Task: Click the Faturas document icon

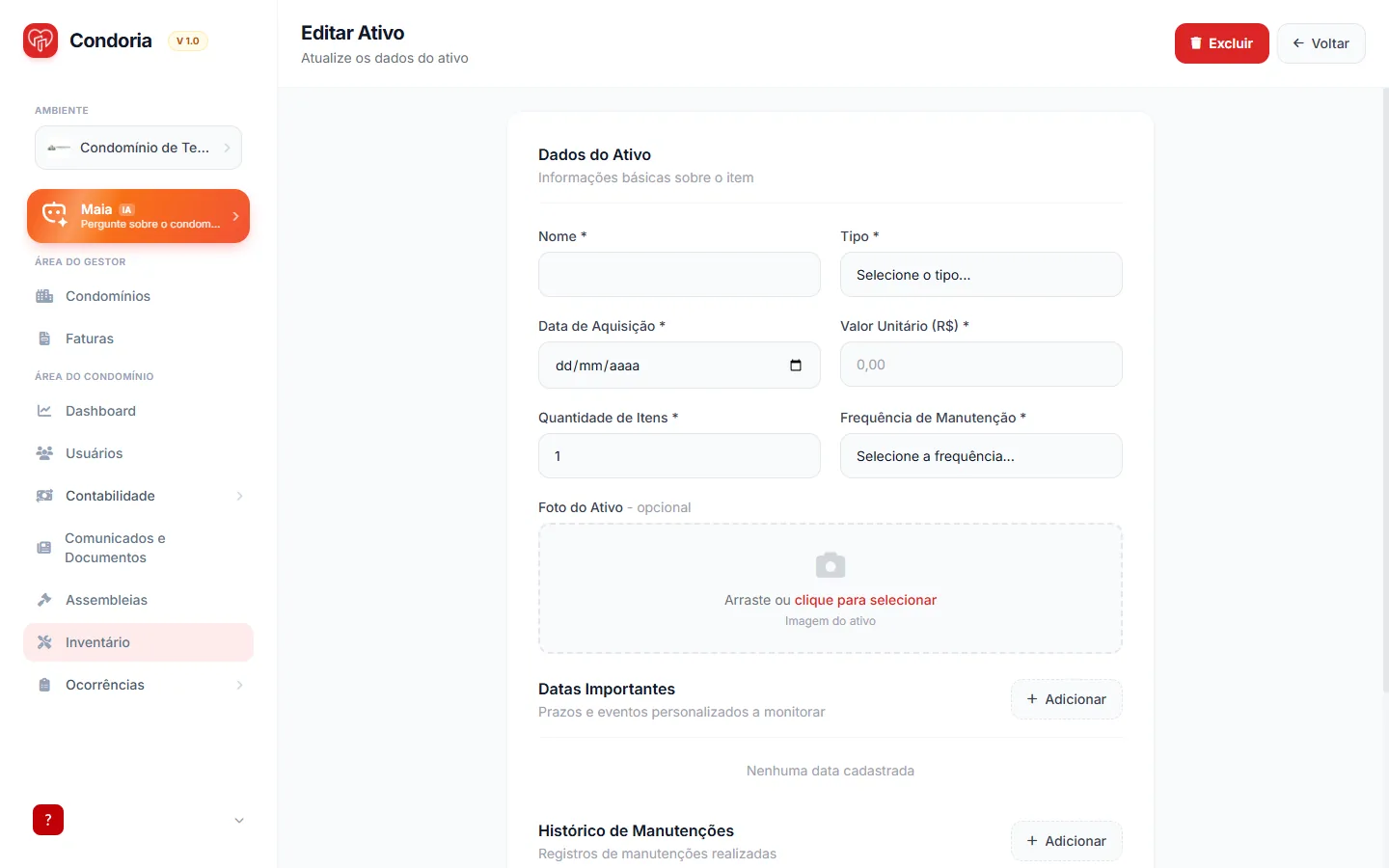Action: (x=44, y=339)
